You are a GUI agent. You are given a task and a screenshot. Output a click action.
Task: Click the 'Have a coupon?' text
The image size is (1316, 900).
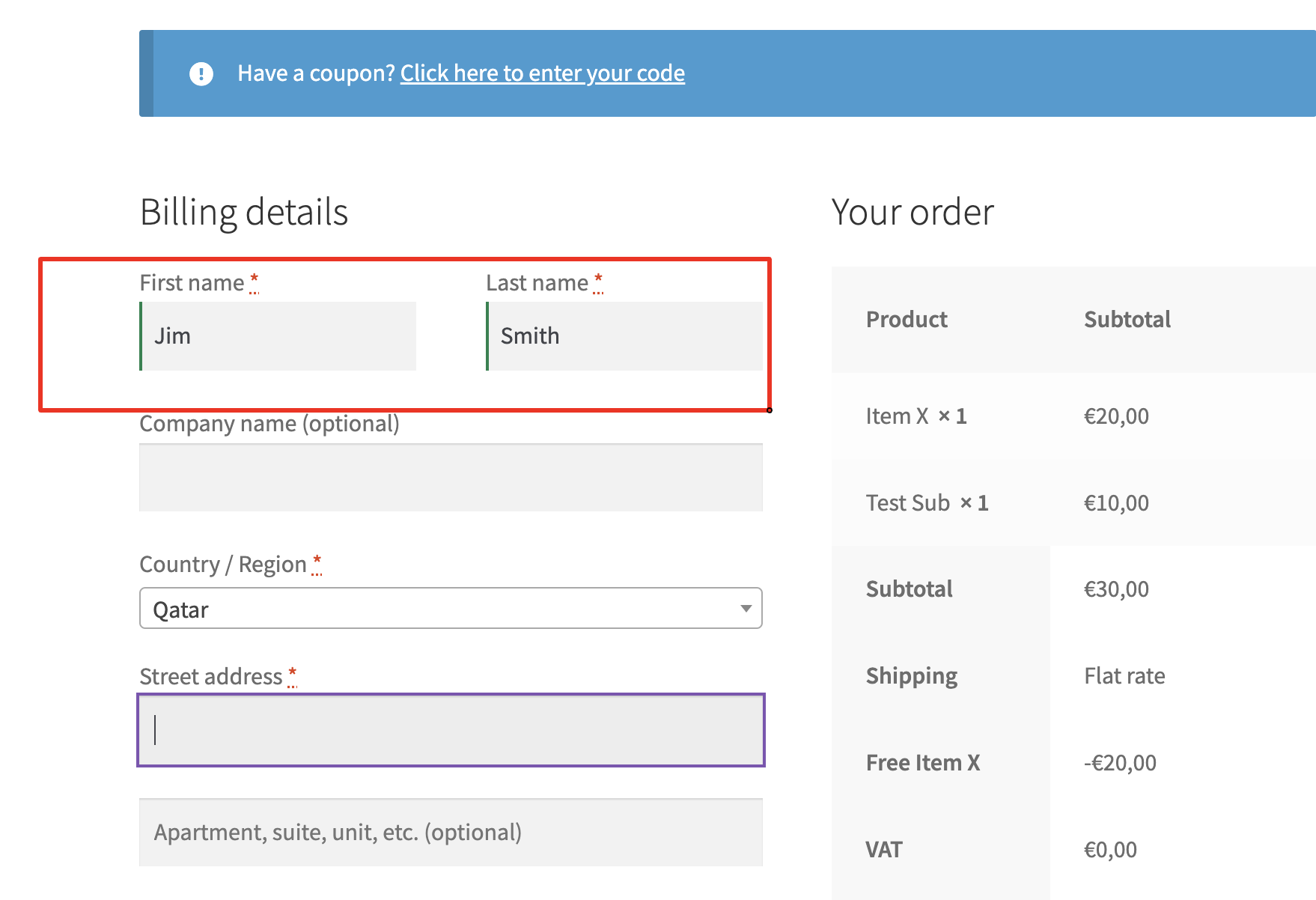tap(316, 73)
